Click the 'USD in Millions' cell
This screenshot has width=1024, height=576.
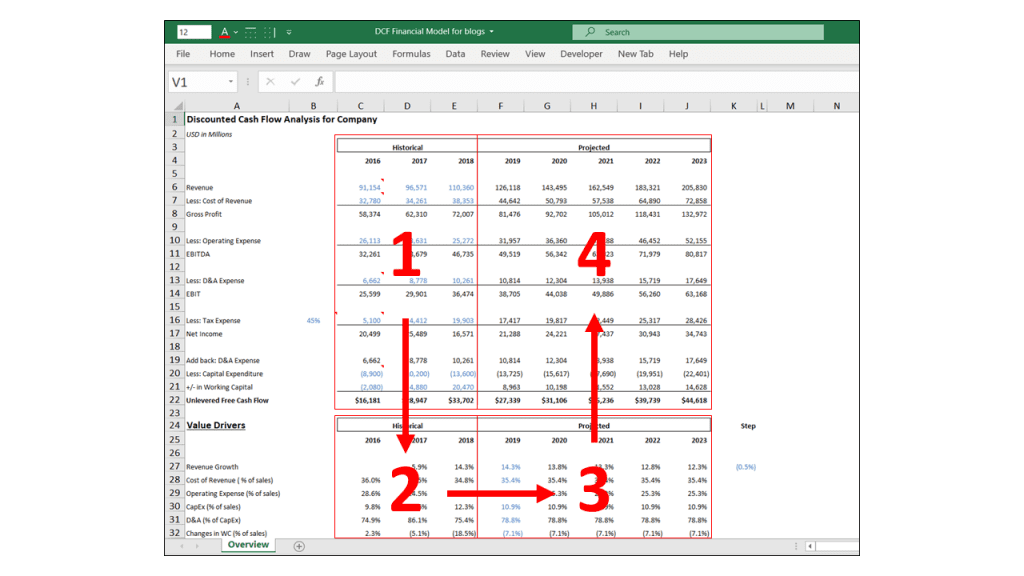tap(209, 135)
